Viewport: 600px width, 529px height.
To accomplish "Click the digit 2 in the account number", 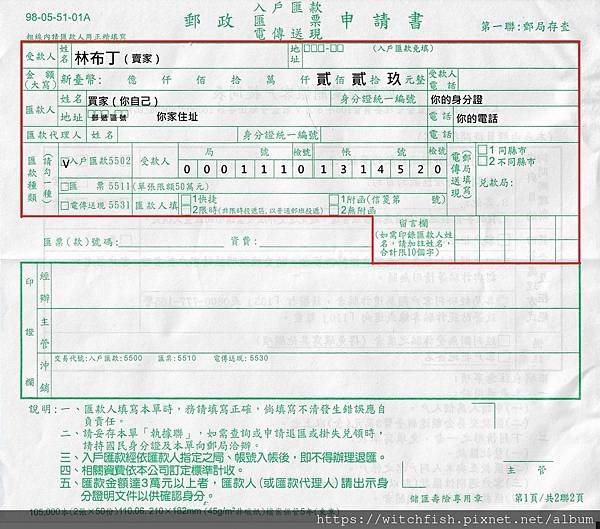I will pyautogui.click(x=420, y=169).
